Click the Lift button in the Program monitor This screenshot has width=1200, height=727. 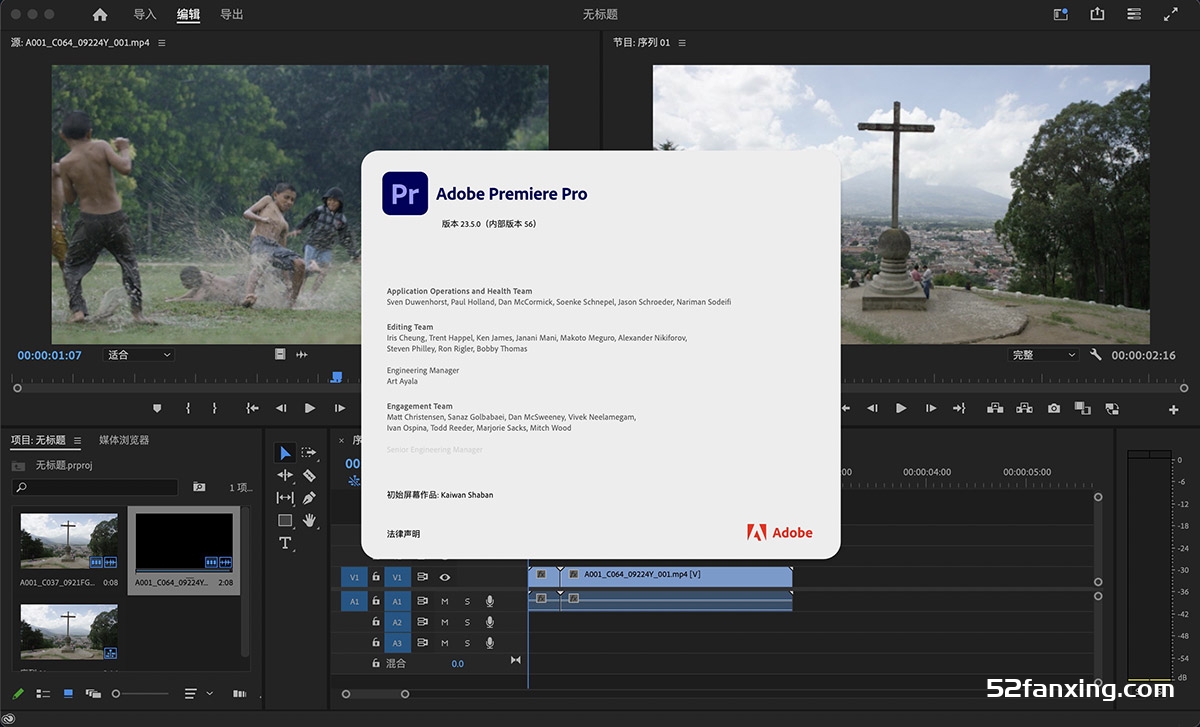(x=995, y=408)
